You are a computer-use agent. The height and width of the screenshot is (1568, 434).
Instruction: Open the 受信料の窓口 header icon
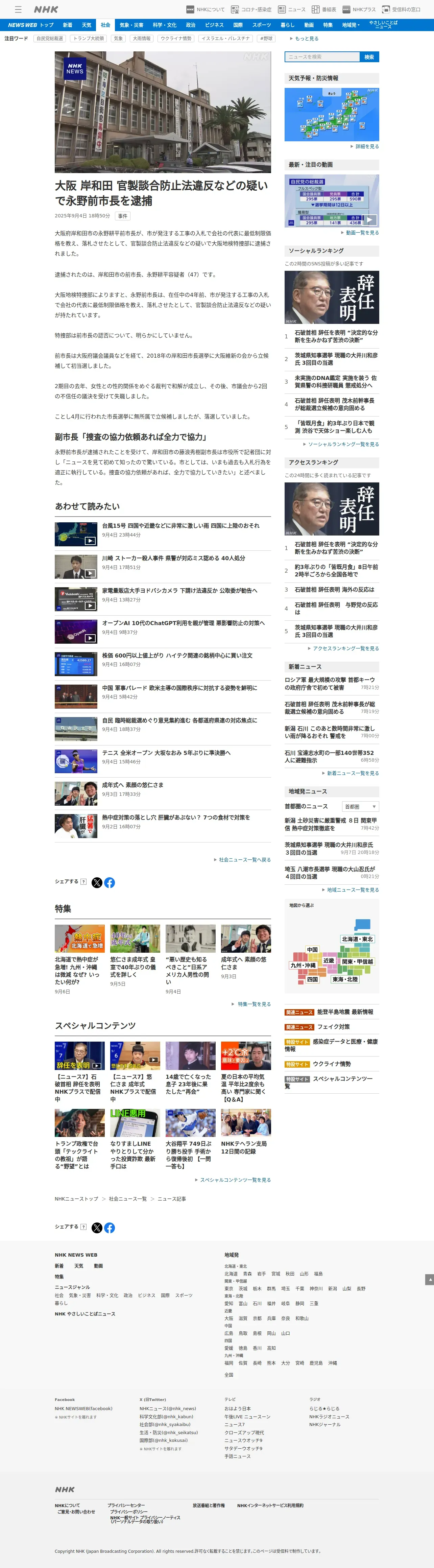pyautogui.click(x=401, y=9)
